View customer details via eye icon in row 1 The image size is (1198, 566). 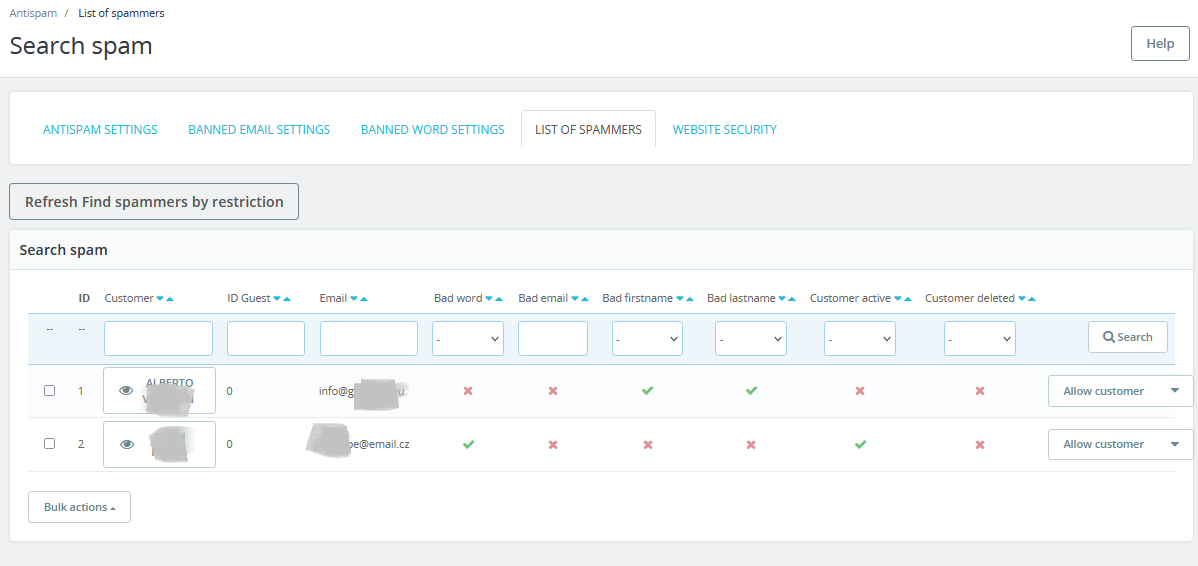[126, 390]
